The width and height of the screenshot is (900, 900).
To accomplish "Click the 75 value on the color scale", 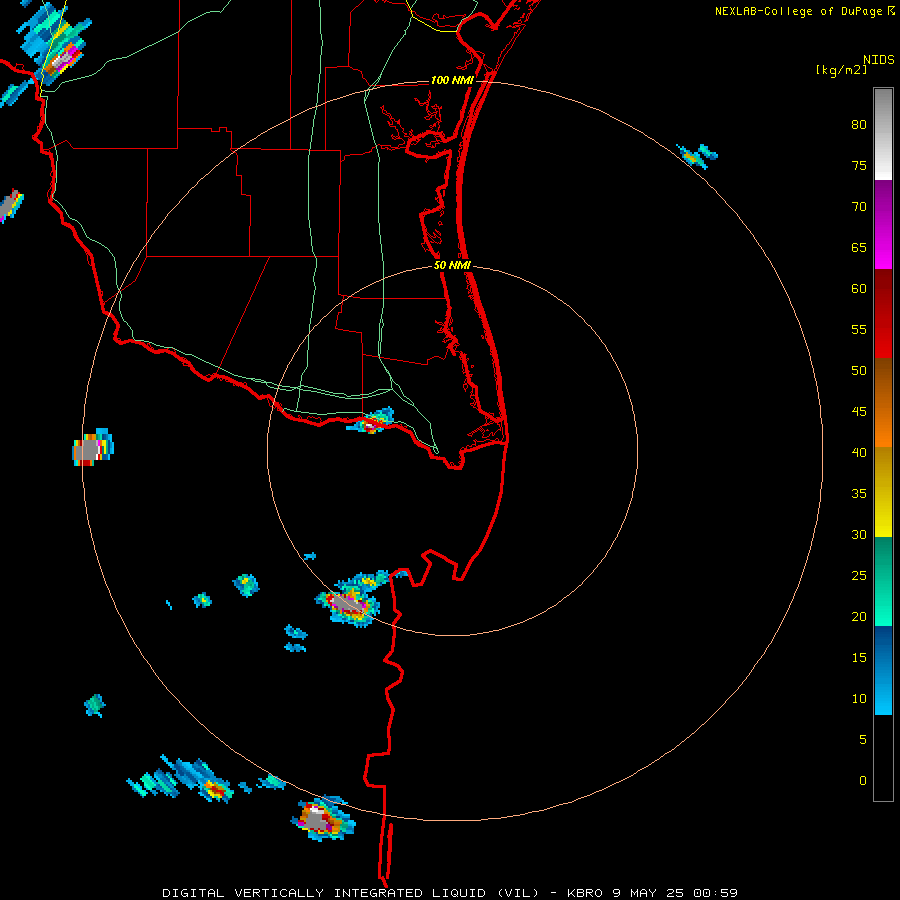I will (859, 165).
